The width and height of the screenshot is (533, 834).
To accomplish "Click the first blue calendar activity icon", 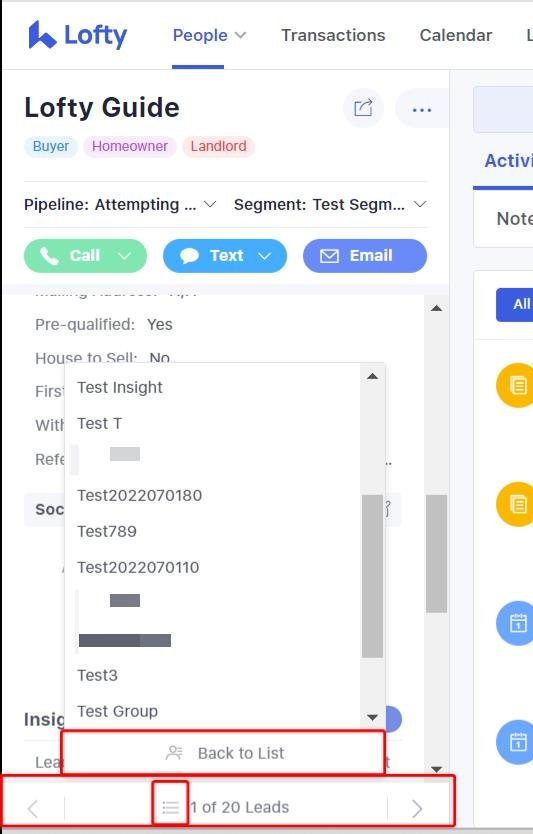I will click(x=516, y=623).
